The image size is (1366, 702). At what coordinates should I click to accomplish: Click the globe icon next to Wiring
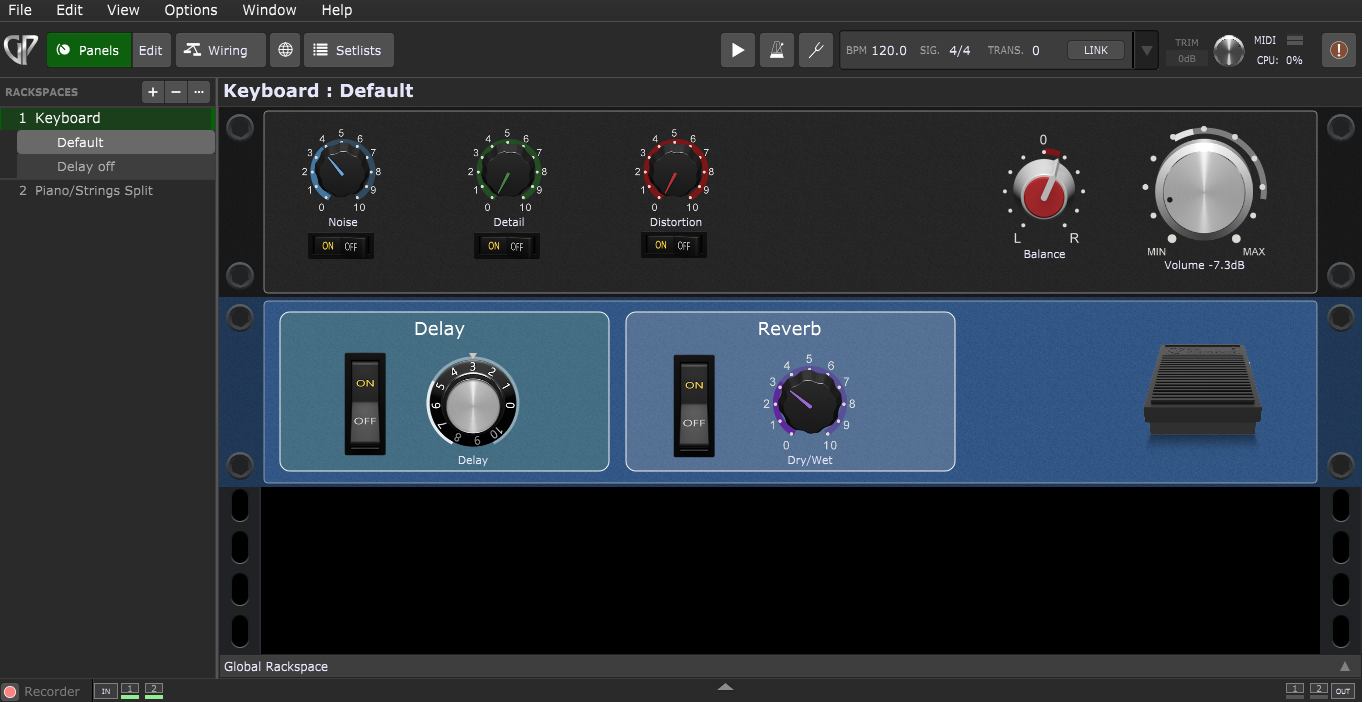coord(286,50)
